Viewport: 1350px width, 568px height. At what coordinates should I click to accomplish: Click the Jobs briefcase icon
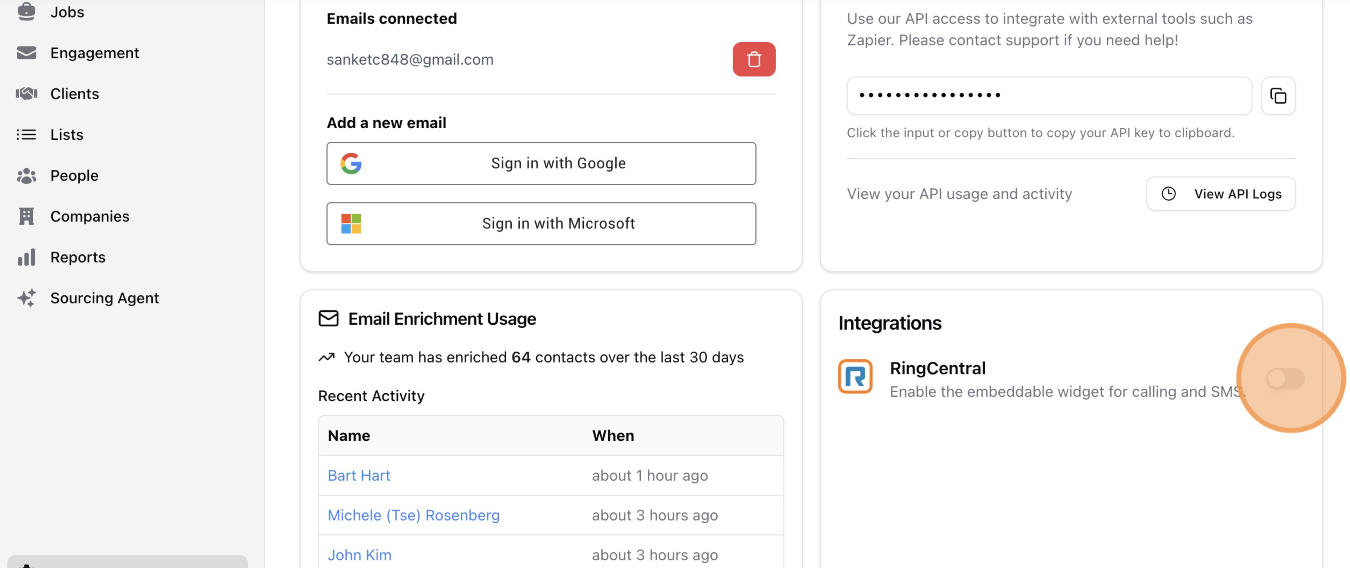click(27, 12)
